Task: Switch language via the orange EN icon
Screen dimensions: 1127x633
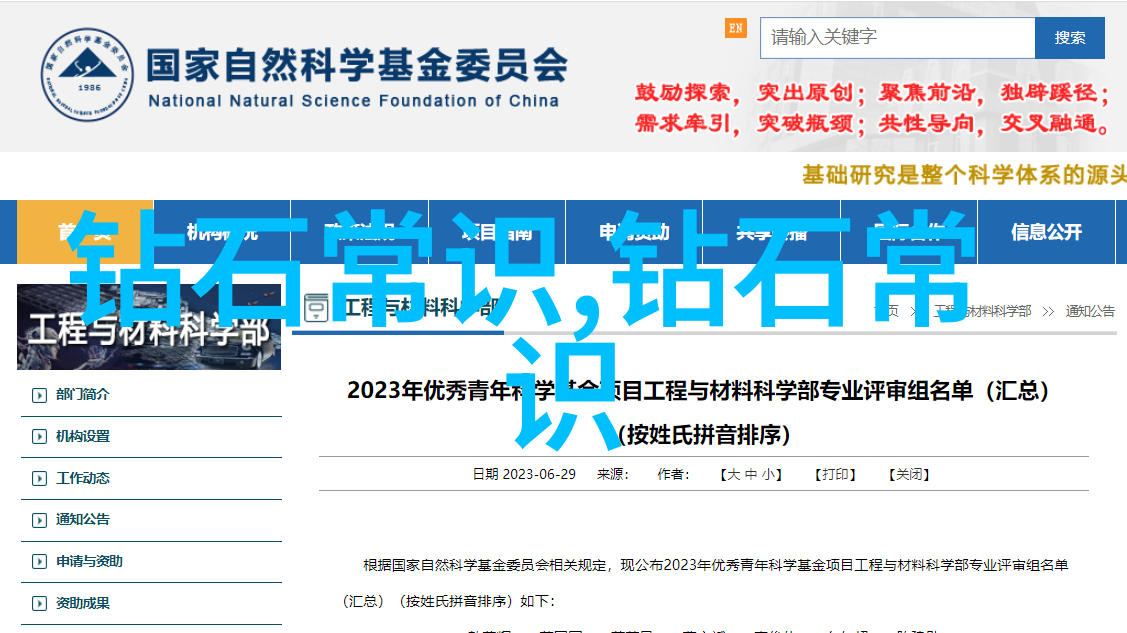Action: click(x=735, y=28)
